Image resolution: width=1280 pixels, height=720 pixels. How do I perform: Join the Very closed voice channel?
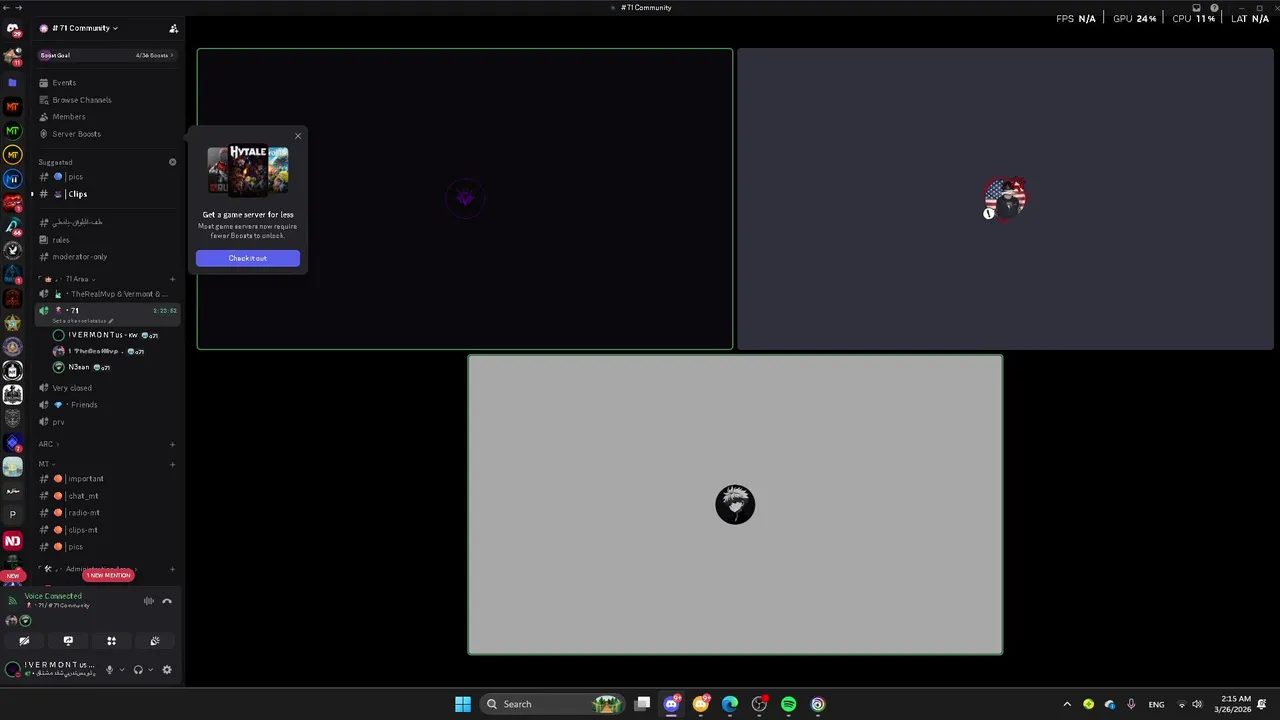[x=107, y=388]
